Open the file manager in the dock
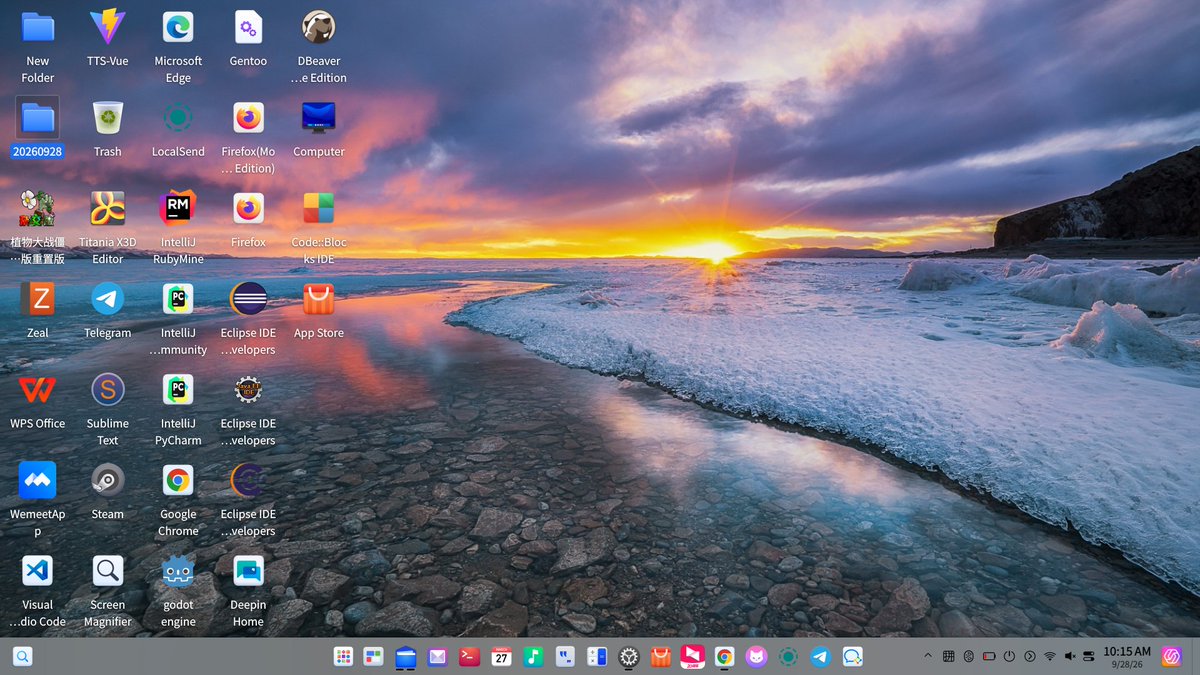Screen dimensions: 1200x675 pyautogui.click(x=405, y=657)
